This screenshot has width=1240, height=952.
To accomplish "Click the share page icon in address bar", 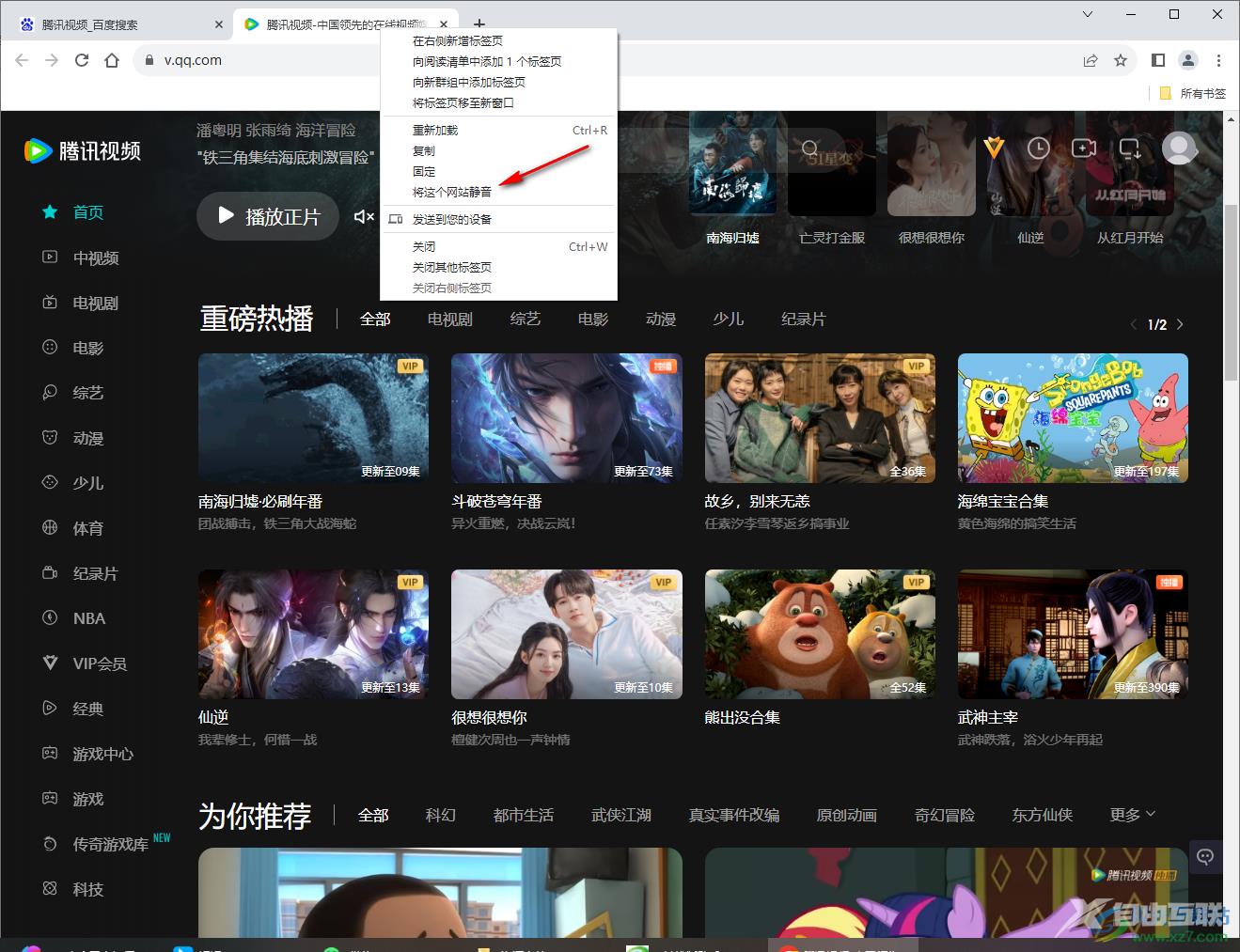I will (x=1091, y=60).
